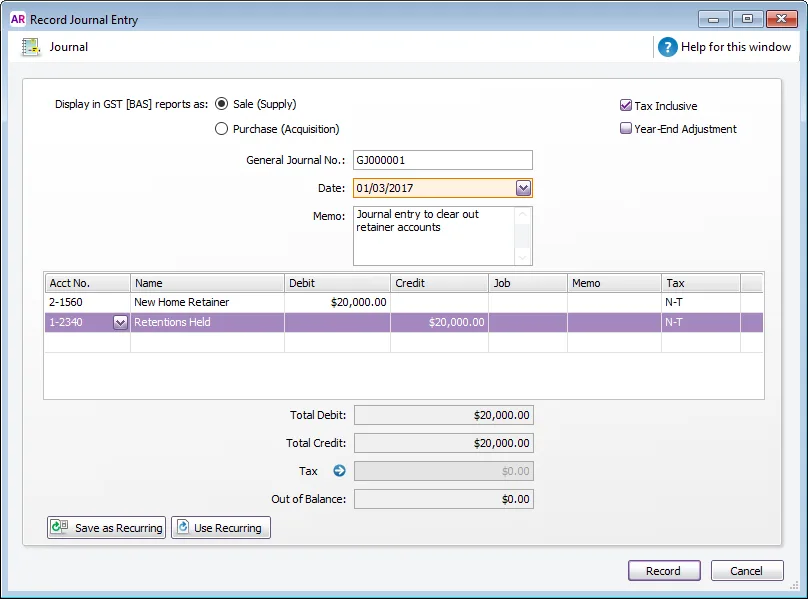Click the Out of Balance value field
808x599 pixels.
pos(444,498)
